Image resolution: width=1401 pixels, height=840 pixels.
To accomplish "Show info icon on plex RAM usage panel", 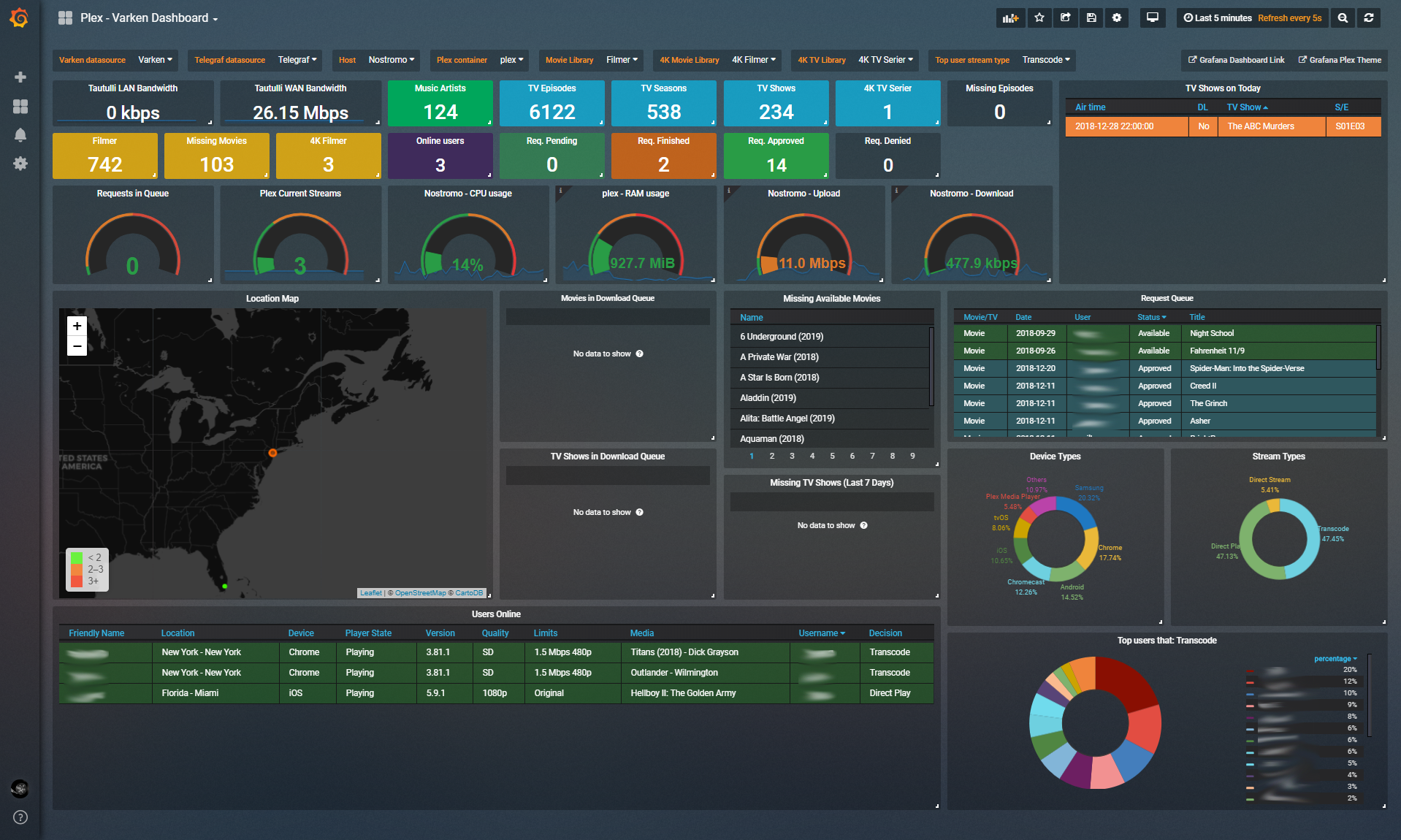I will click(x=560, y=191).
